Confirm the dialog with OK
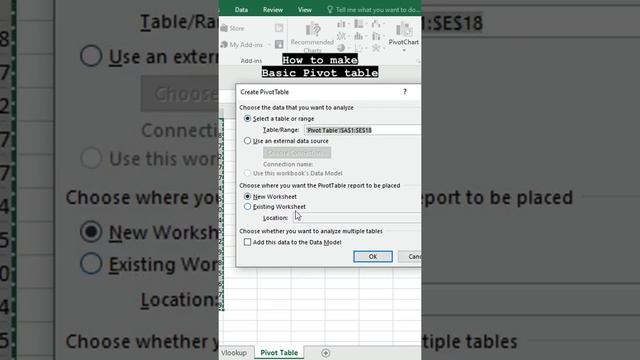640x360 pixels. pyautogui.click(x=373, y=256)
